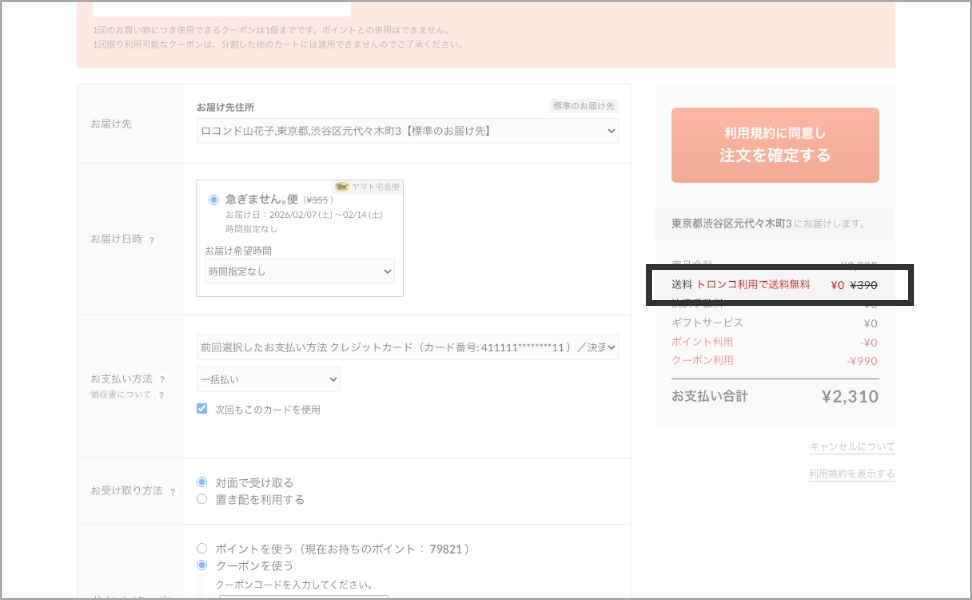972x600 pixels.
Task: Open the お届け先住所 address dropdown
Action: point(408,131)
